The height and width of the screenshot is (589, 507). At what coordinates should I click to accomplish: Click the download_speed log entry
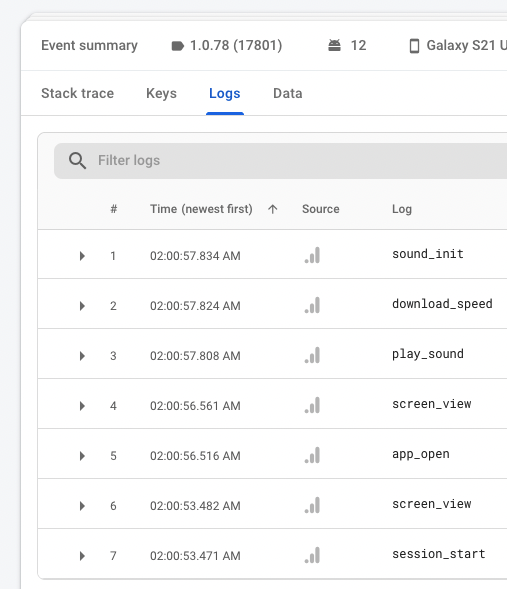pos(442,304)
